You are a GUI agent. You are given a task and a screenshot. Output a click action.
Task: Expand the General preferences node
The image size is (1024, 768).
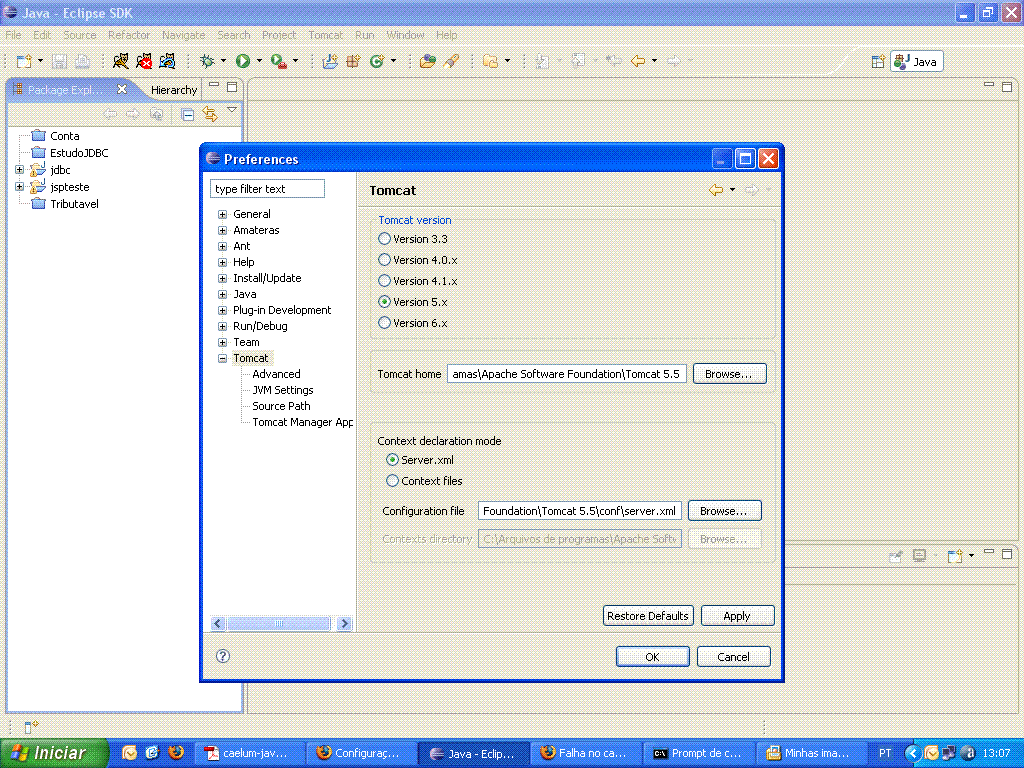pyautogui.click(x=223, y=214)
